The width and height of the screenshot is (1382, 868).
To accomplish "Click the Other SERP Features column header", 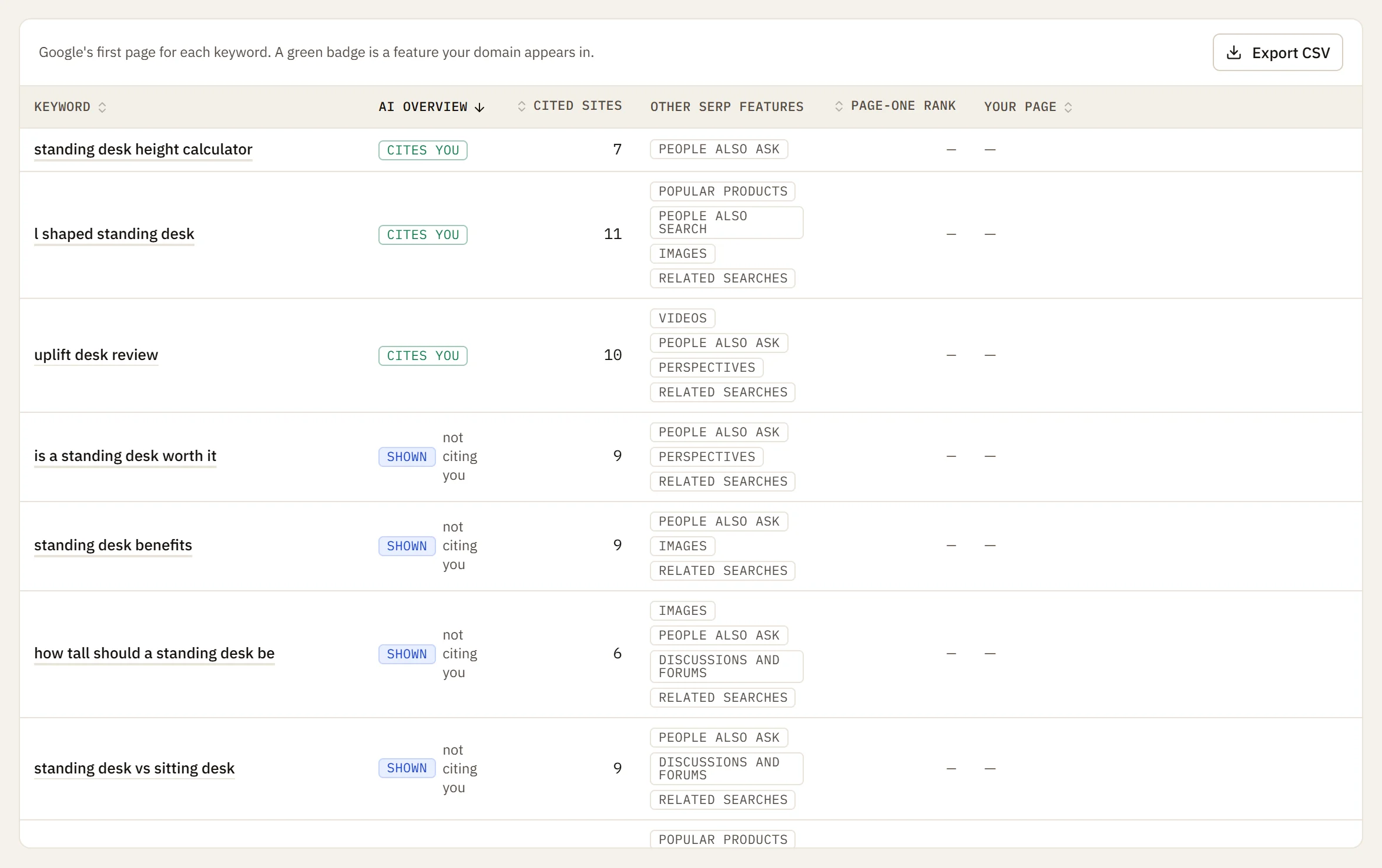I will click(x=727, y=107).
